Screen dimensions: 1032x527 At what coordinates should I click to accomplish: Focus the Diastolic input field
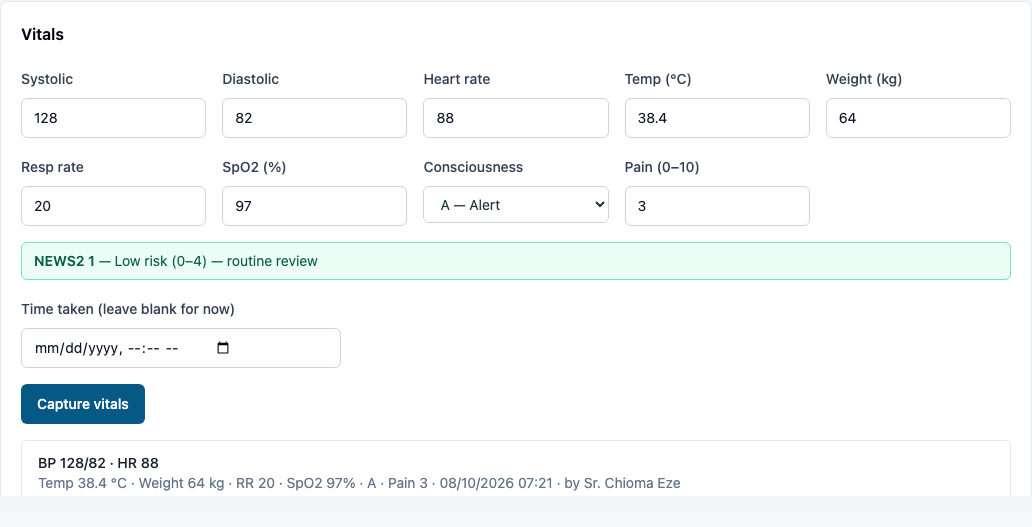315,118
